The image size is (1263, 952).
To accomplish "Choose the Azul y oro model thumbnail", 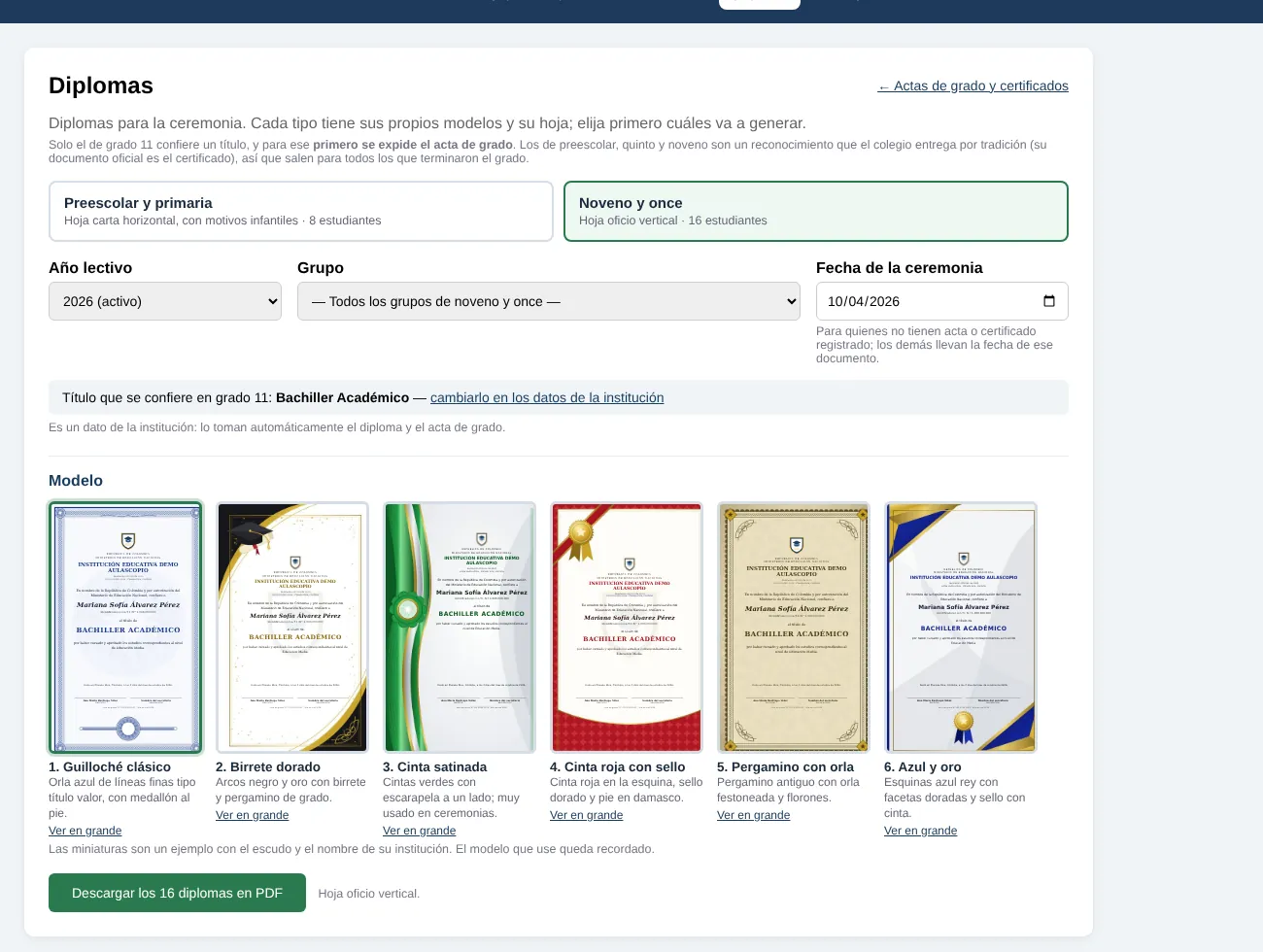I will click(x=961, y=628).
